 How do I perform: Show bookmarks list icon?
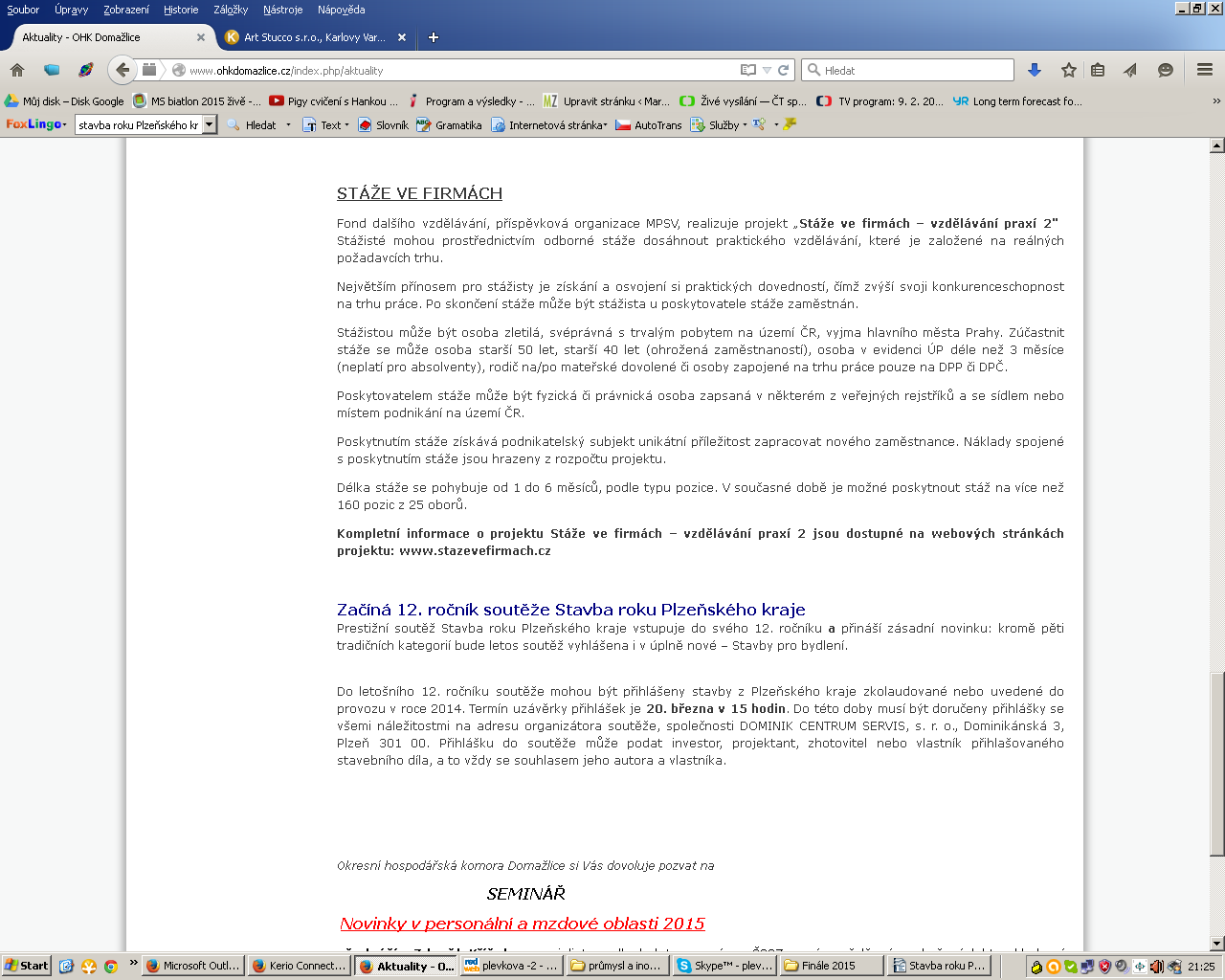1098,70
